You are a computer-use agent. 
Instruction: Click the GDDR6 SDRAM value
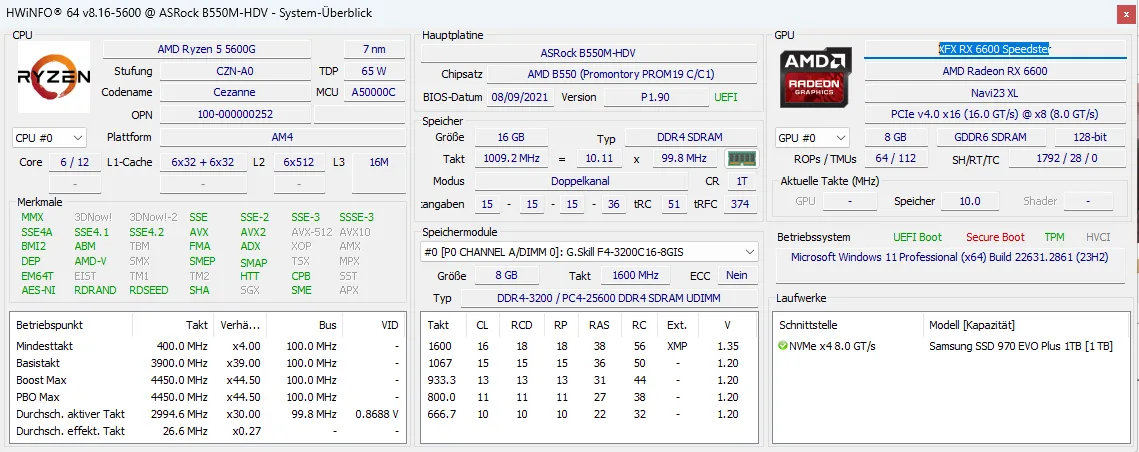click(x=991, y=137)
